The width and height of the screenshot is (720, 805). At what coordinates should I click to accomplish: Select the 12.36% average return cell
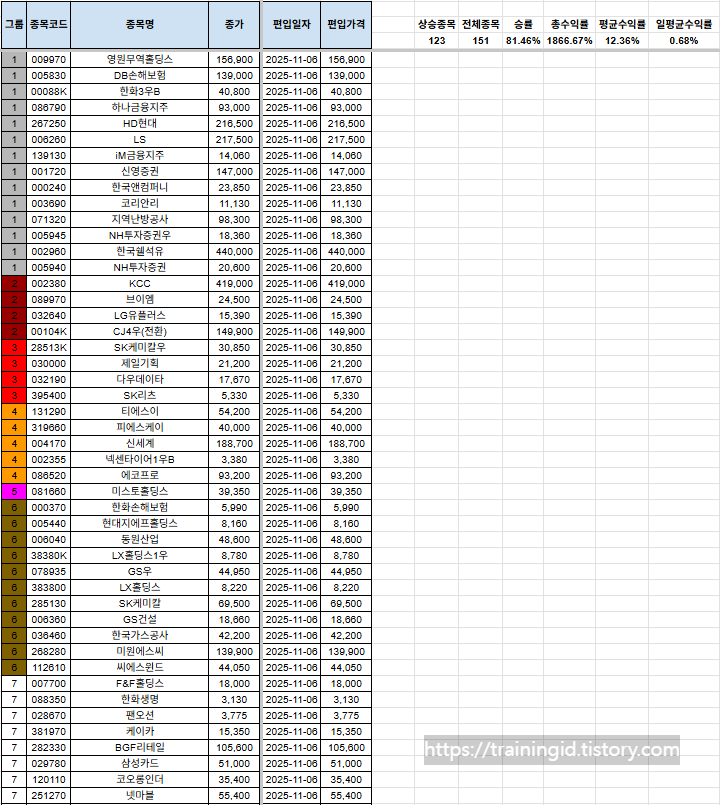pos(622,41)
